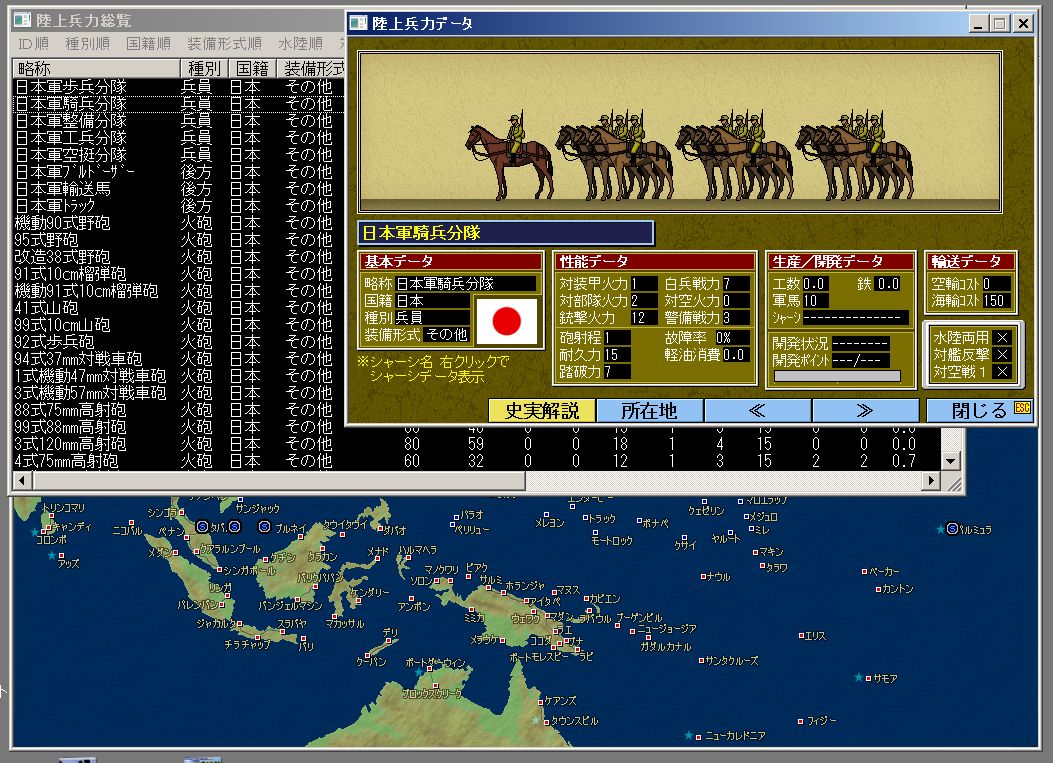
Task: Click the list's scroll-down arrow
Action: [950, 461]
